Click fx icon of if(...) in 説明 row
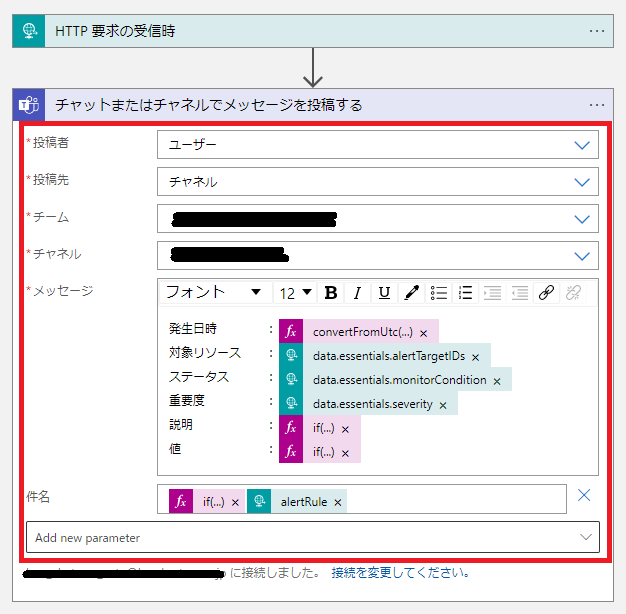 (291, 427)
